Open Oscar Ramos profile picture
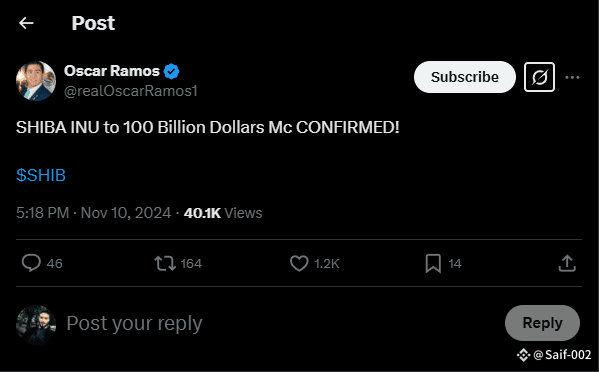The height and width of the screenshot is (372, 599). [36, 81]
